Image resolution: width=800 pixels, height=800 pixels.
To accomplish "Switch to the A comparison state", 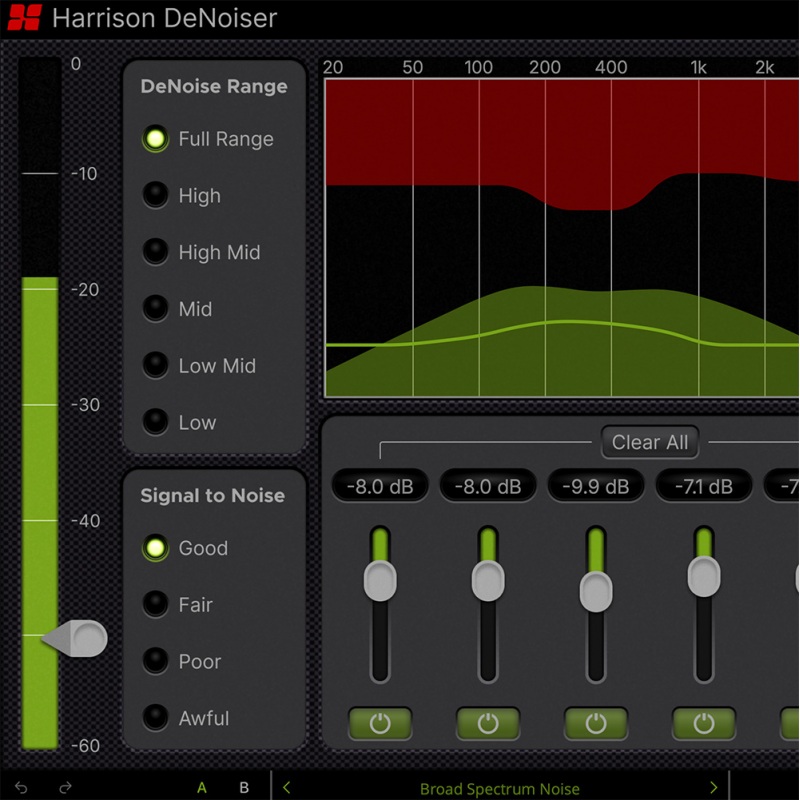I will [x=202, y=787].
